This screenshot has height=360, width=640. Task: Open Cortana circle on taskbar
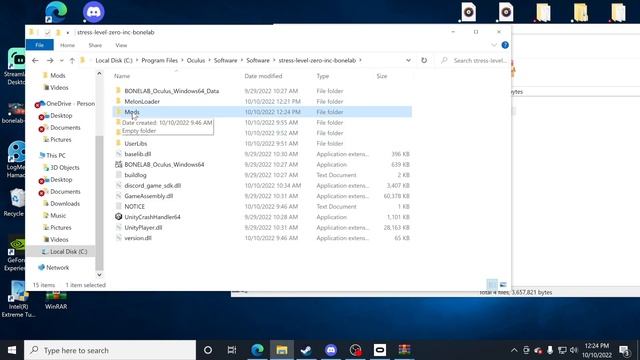click(x=208, y=350)
